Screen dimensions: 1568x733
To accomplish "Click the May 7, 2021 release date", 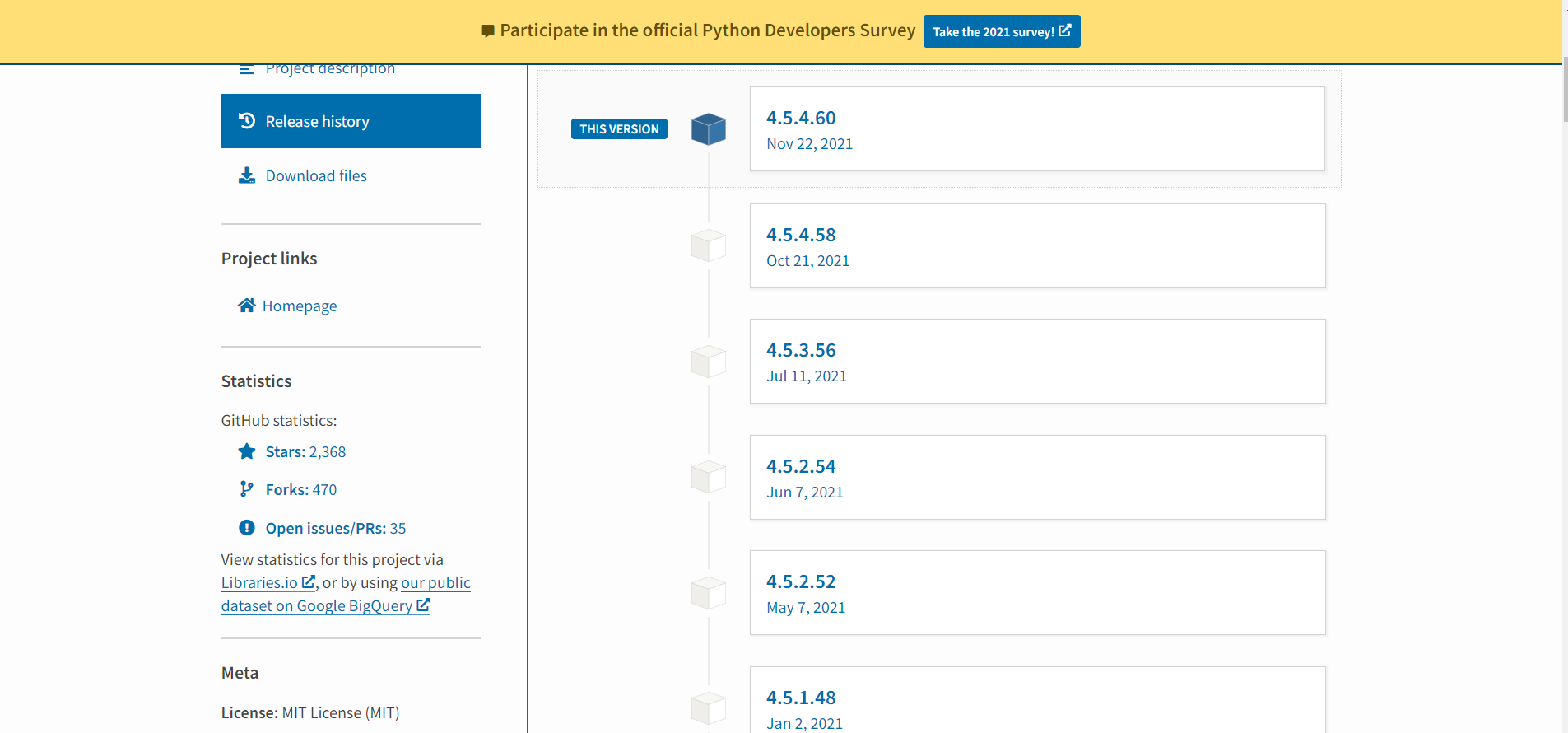I will click(806, 608).
